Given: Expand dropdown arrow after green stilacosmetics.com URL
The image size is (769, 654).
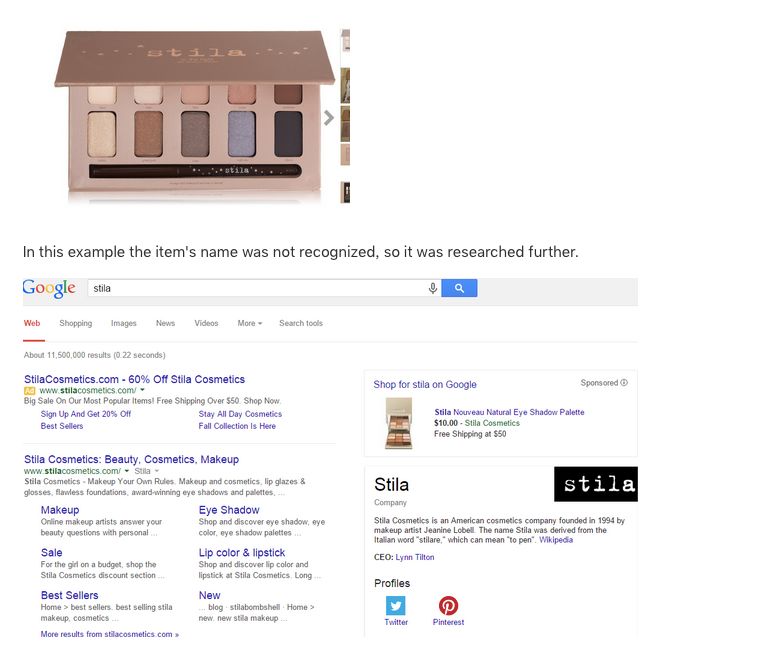Looking at the screenshot, I should [x=127, y=471].
